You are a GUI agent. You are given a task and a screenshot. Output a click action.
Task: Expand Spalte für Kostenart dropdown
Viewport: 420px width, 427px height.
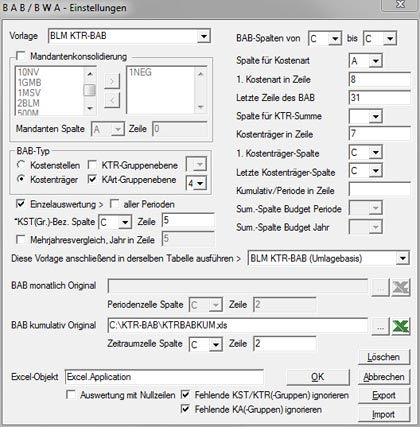click(x=376, y=61)
